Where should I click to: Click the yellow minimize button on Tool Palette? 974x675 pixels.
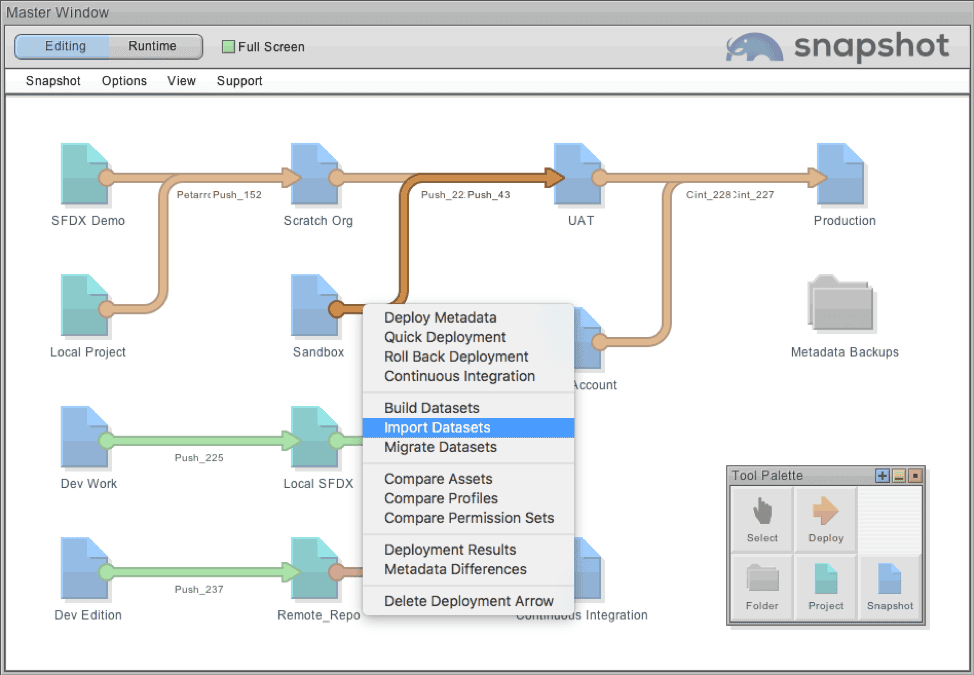pyautogui.click(x=899, y=476)
